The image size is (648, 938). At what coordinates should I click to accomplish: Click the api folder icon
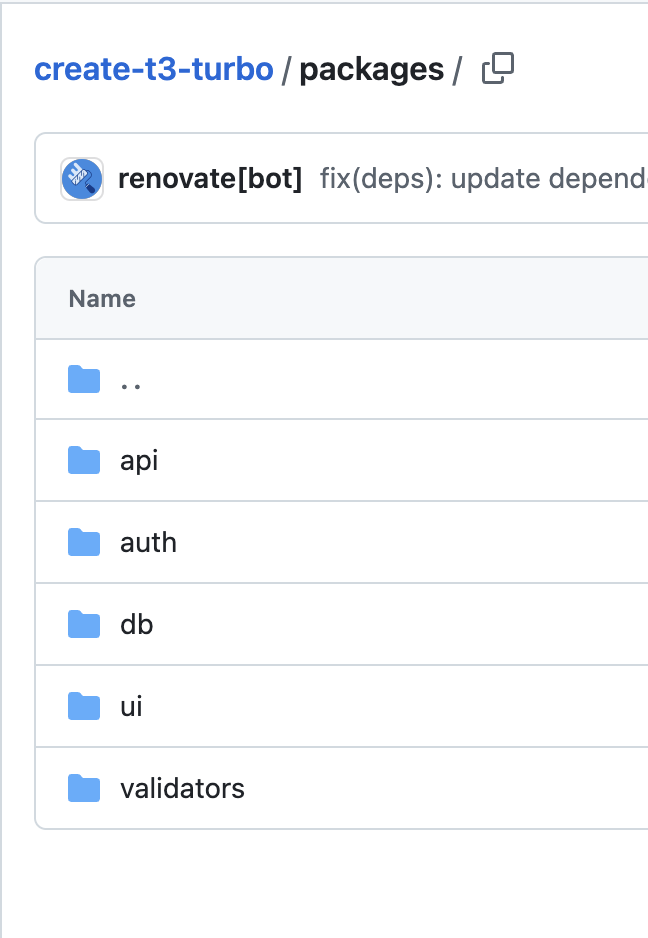(x=84, y=461)
